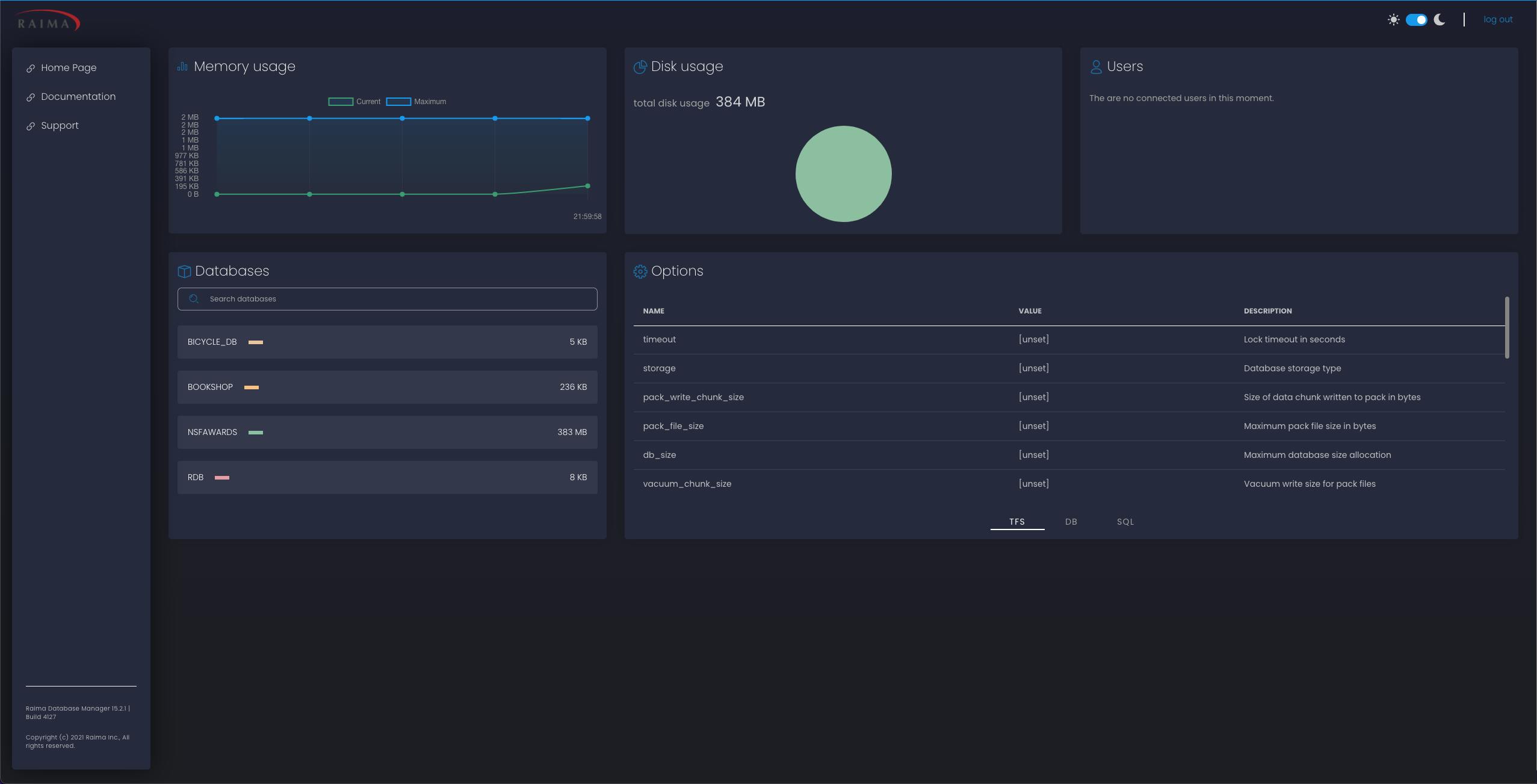
Task: Click the search magnifier icon
Action: pos(194,299)
